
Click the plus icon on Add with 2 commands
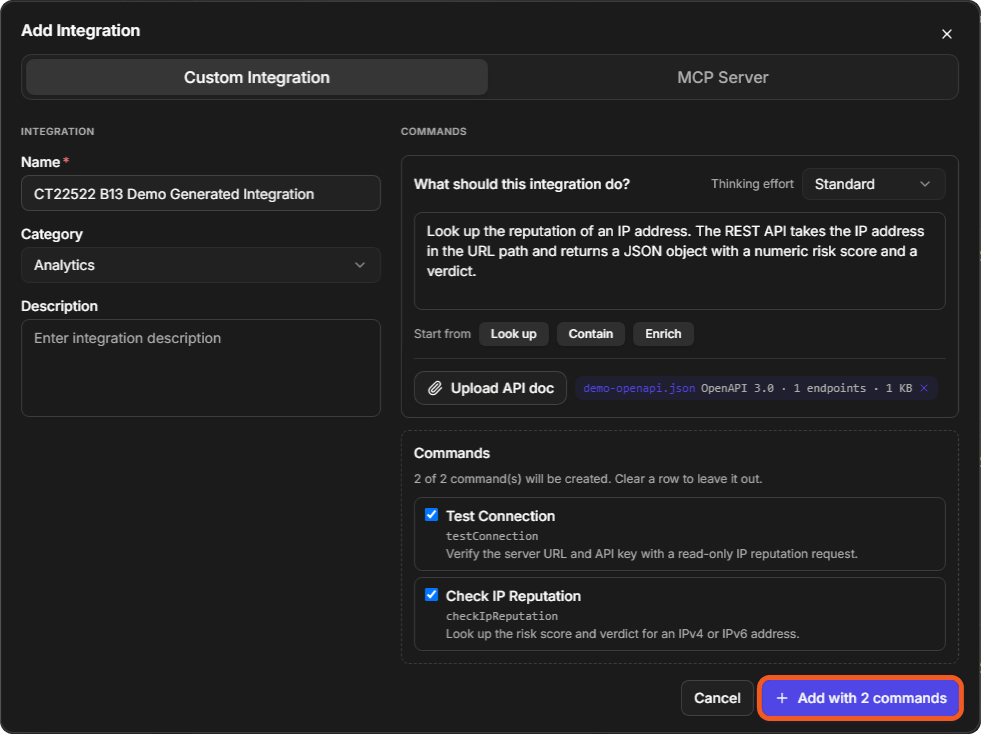tap(781, 698)
